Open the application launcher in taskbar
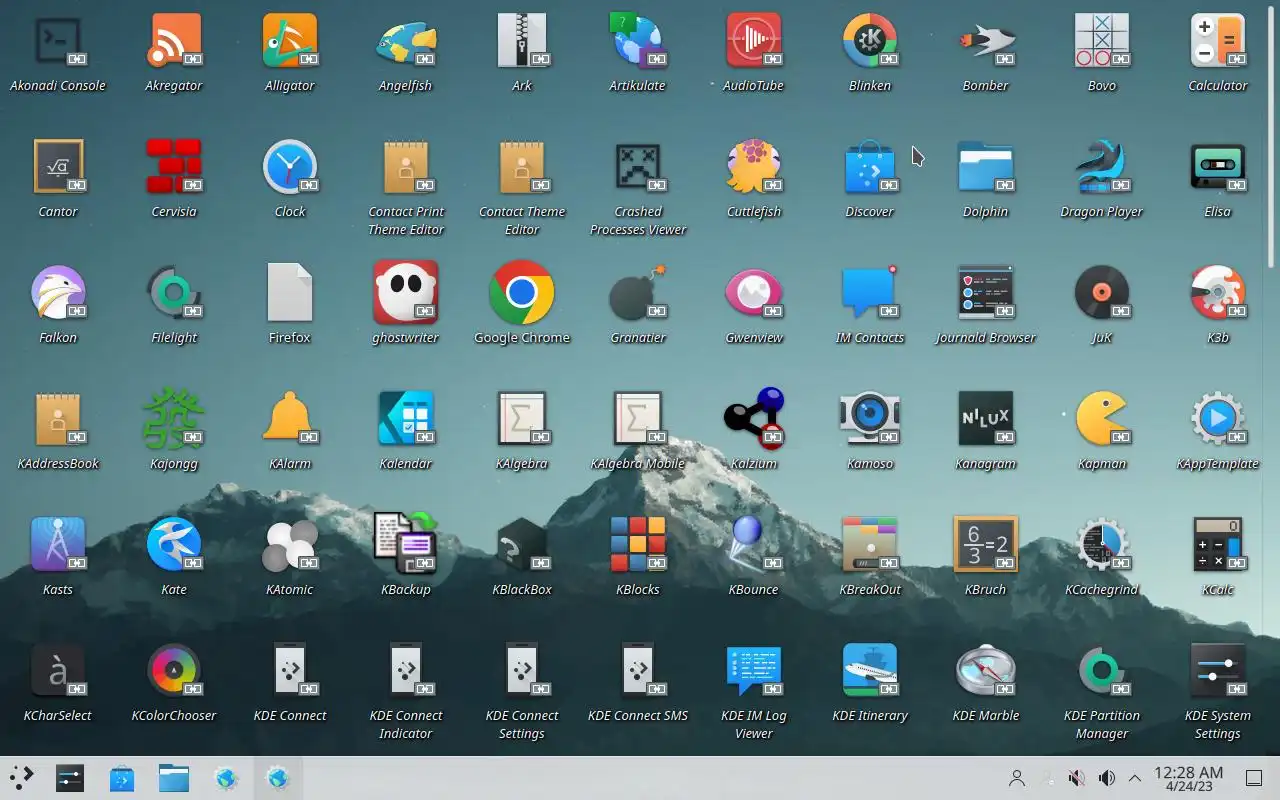 (x=22, y=778)
